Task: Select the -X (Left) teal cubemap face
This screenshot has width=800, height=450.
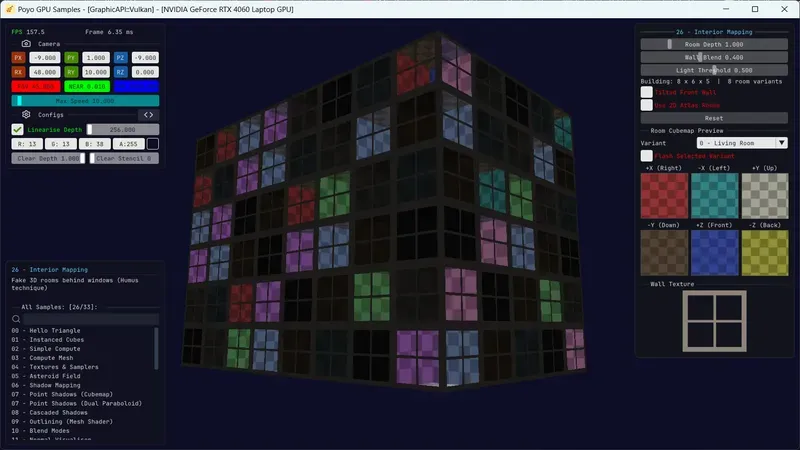Action: click(715, 196)
